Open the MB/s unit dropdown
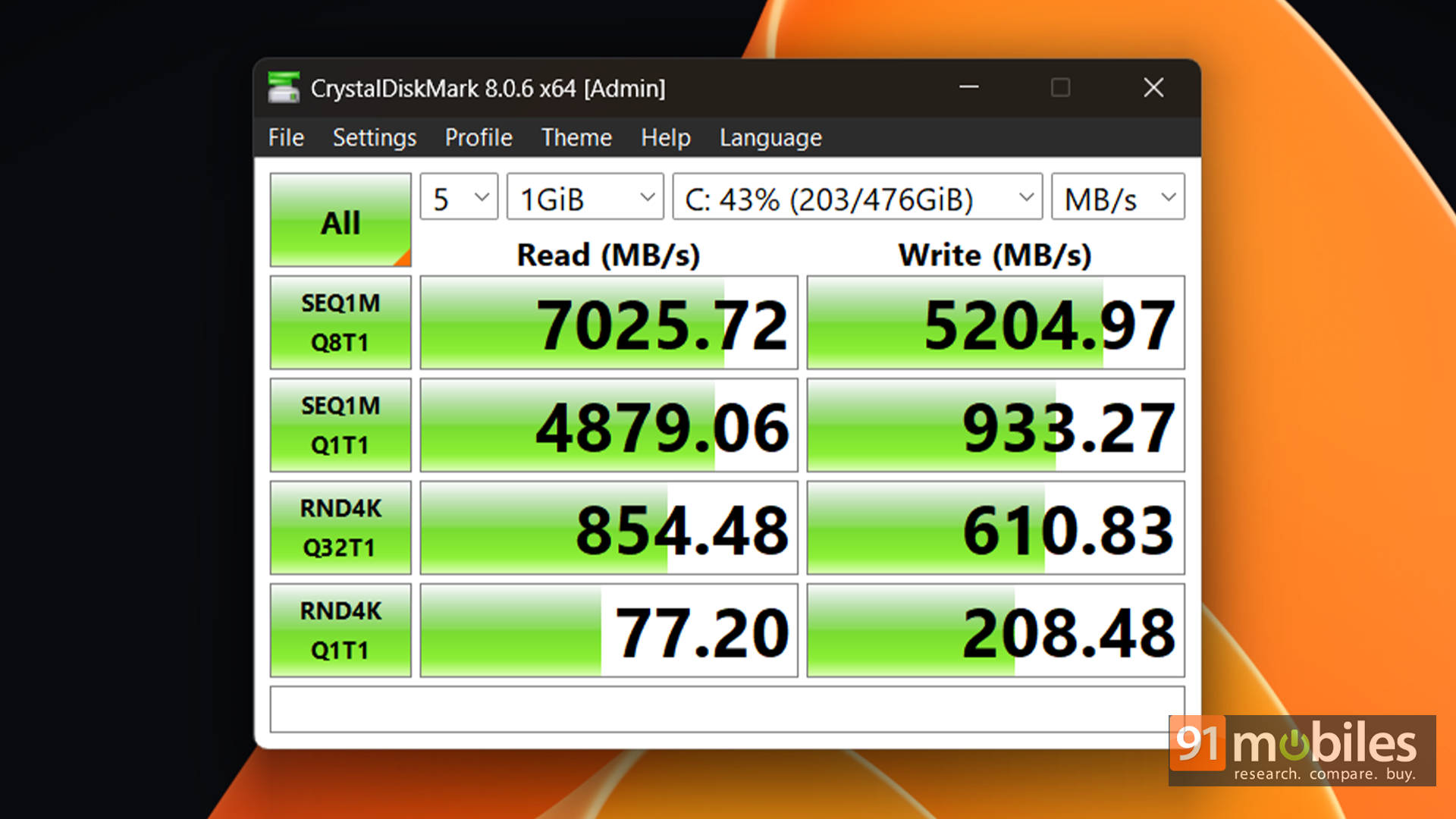 pos(1118,197)
